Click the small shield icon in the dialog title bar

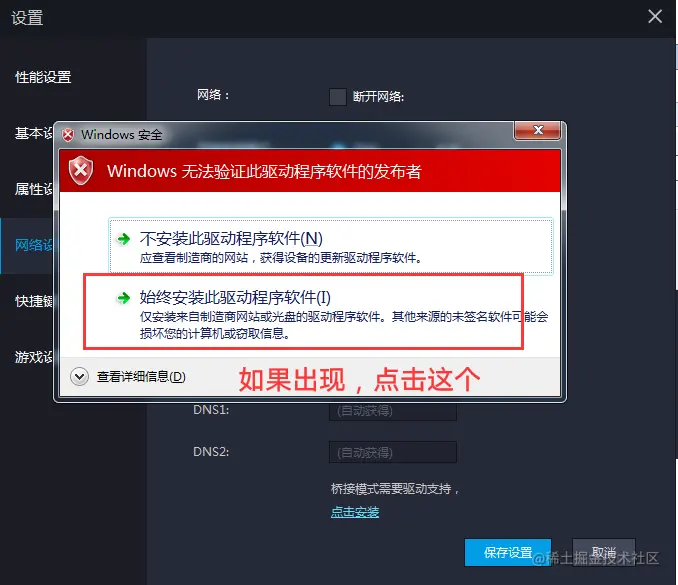(x=68, y=135)
